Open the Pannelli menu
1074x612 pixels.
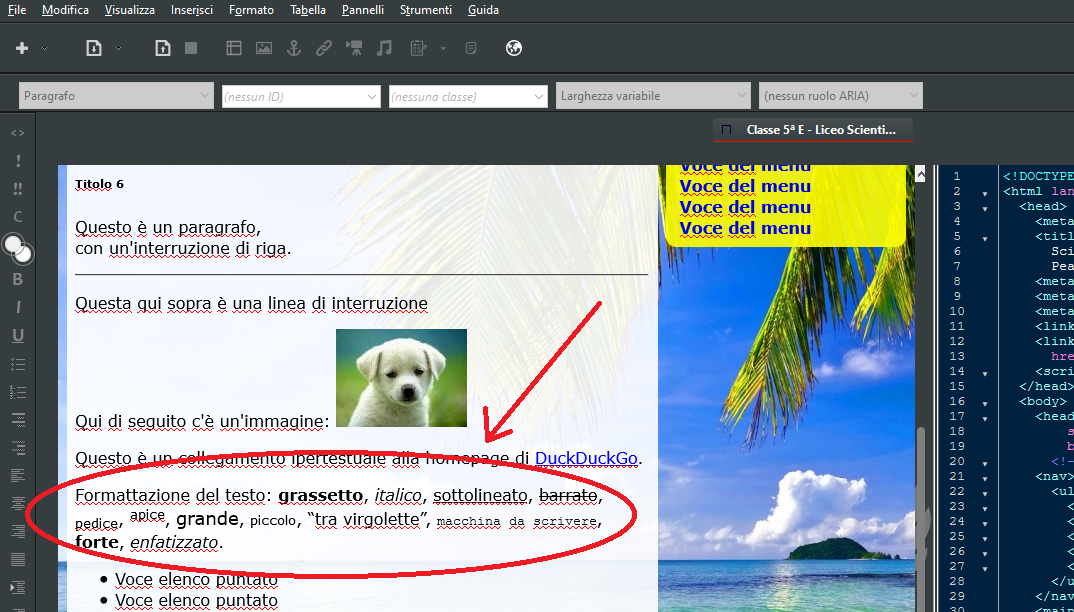pos(362,10)
